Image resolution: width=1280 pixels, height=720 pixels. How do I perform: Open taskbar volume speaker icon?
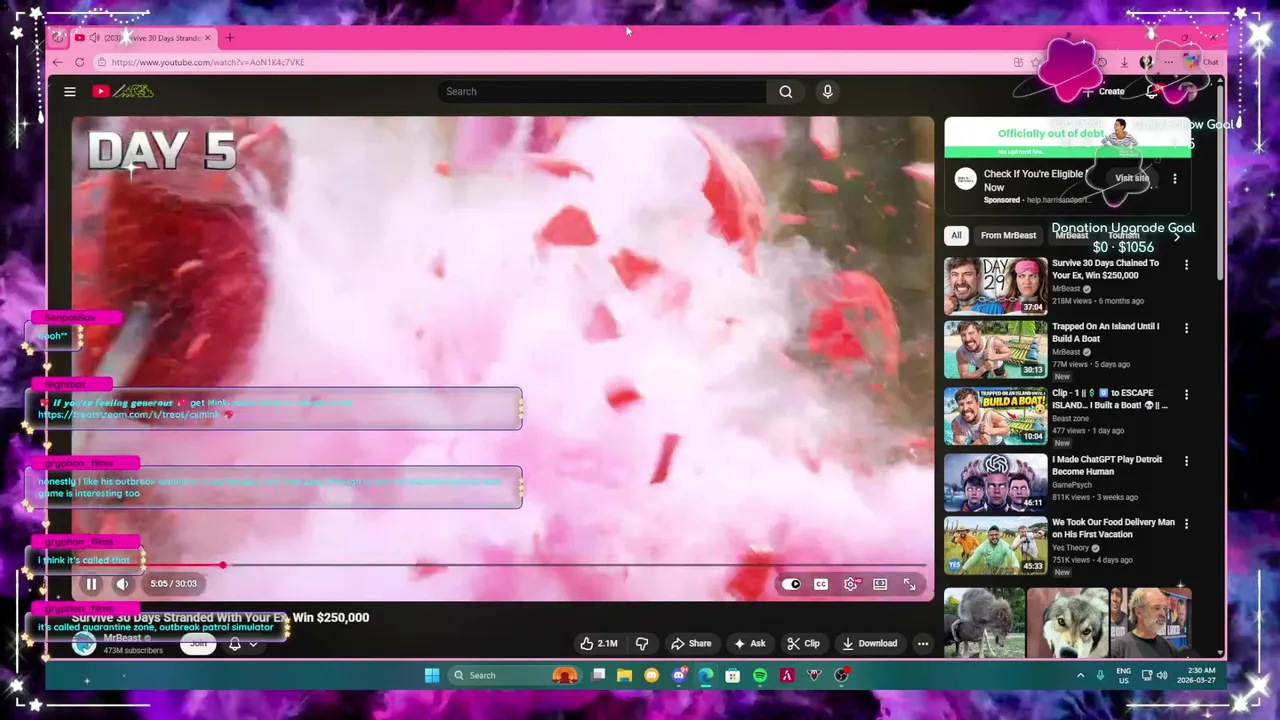tap(1162, 675)
